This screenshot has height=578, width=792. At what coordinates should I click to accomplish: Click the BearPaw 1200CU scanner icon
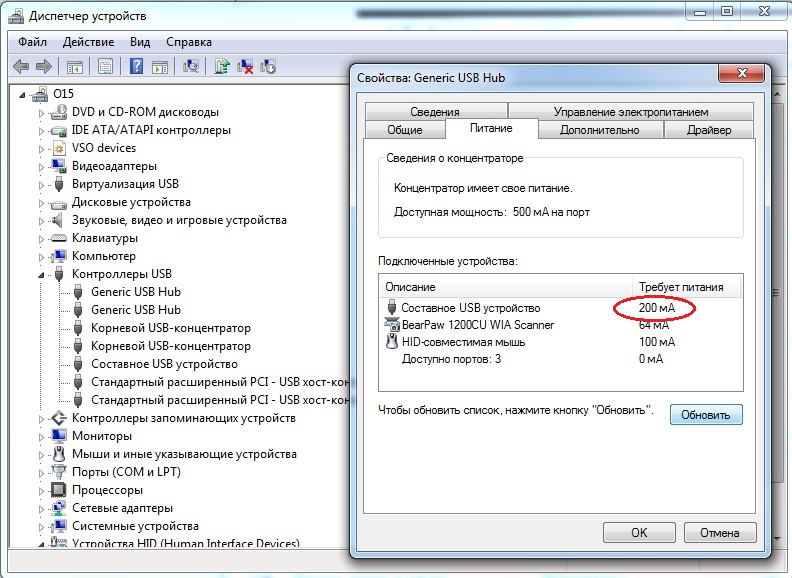pyautogui.click(x=392, y=324)
